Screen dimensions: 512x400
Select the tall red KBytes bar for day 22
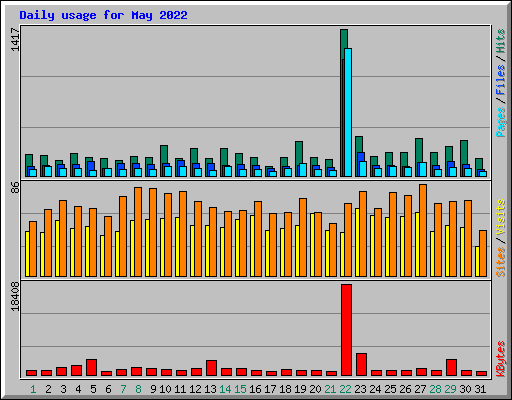point(346,330)
